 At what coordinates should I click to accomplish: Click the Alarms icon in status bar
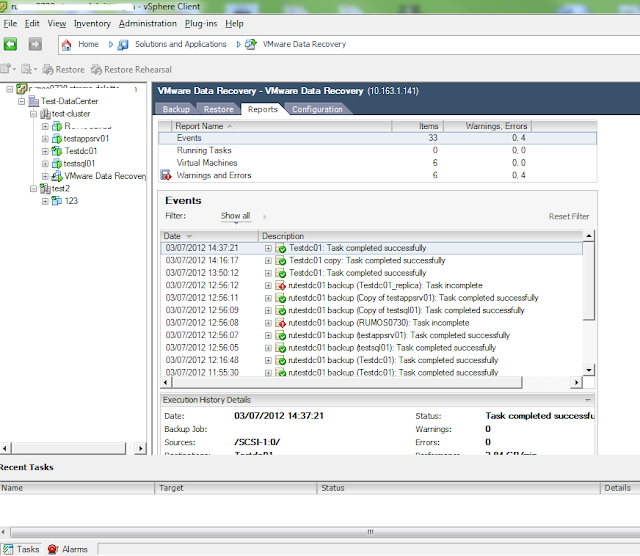tap(53, 549)
